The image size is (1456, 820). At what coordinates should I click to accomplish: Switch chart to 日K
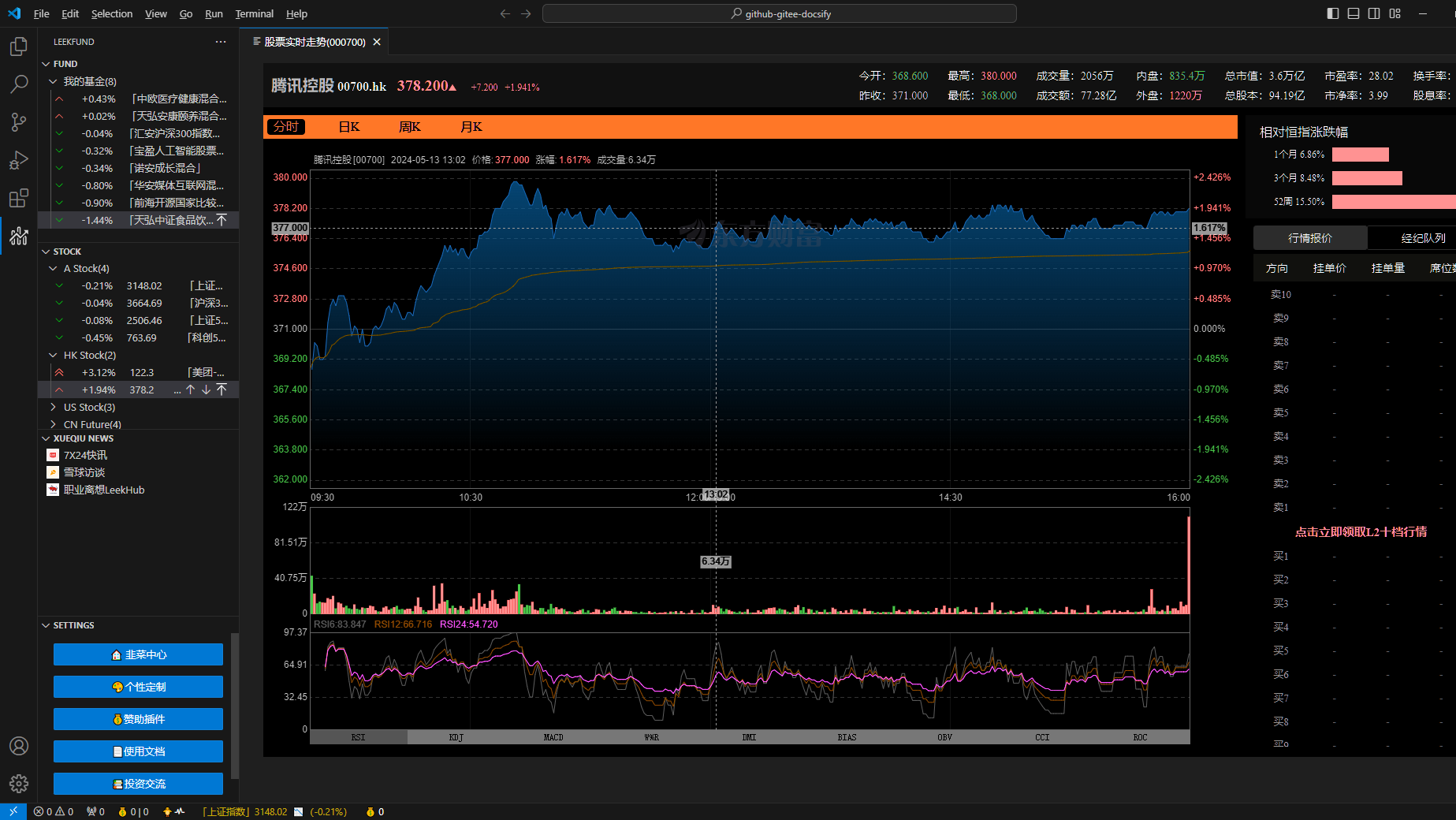pos(349,127)
